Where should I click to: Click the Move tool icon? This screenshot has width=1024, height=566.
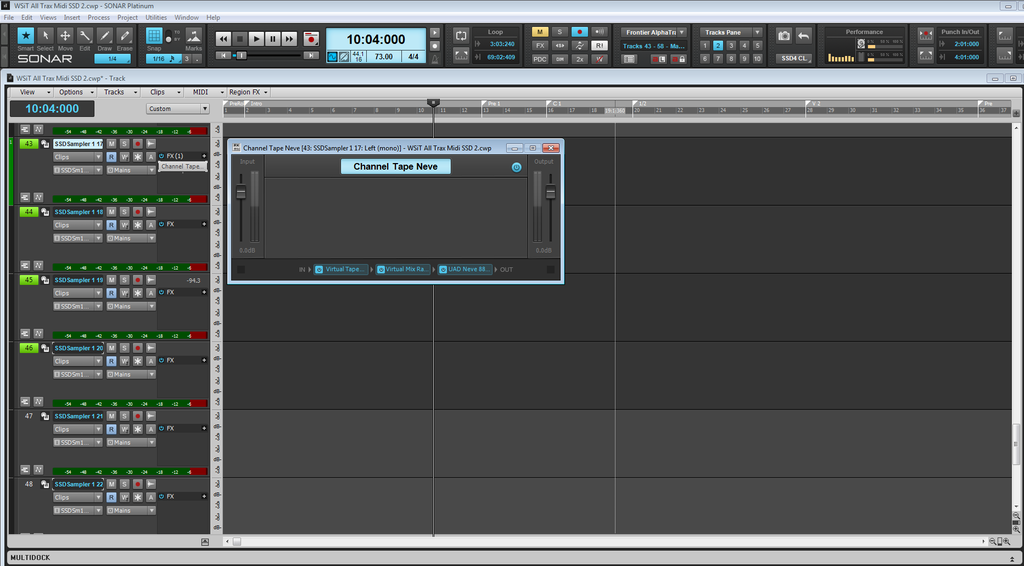[65, 37]
